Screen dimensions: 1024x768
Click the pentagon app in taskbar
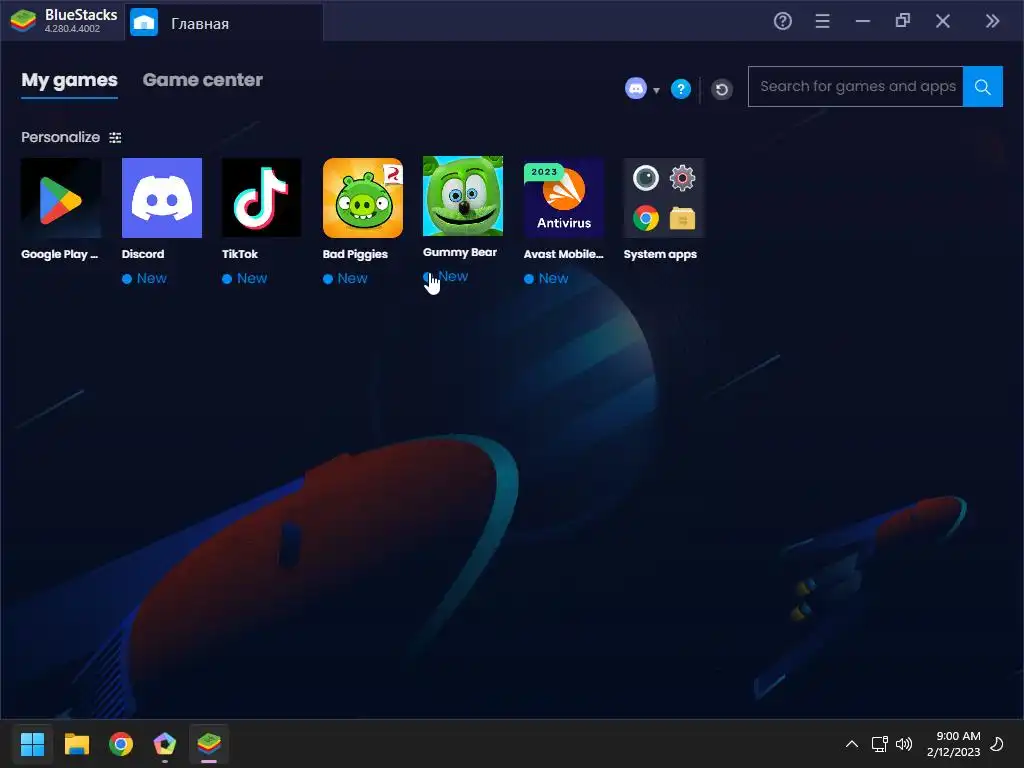click(x=165, y=743)
